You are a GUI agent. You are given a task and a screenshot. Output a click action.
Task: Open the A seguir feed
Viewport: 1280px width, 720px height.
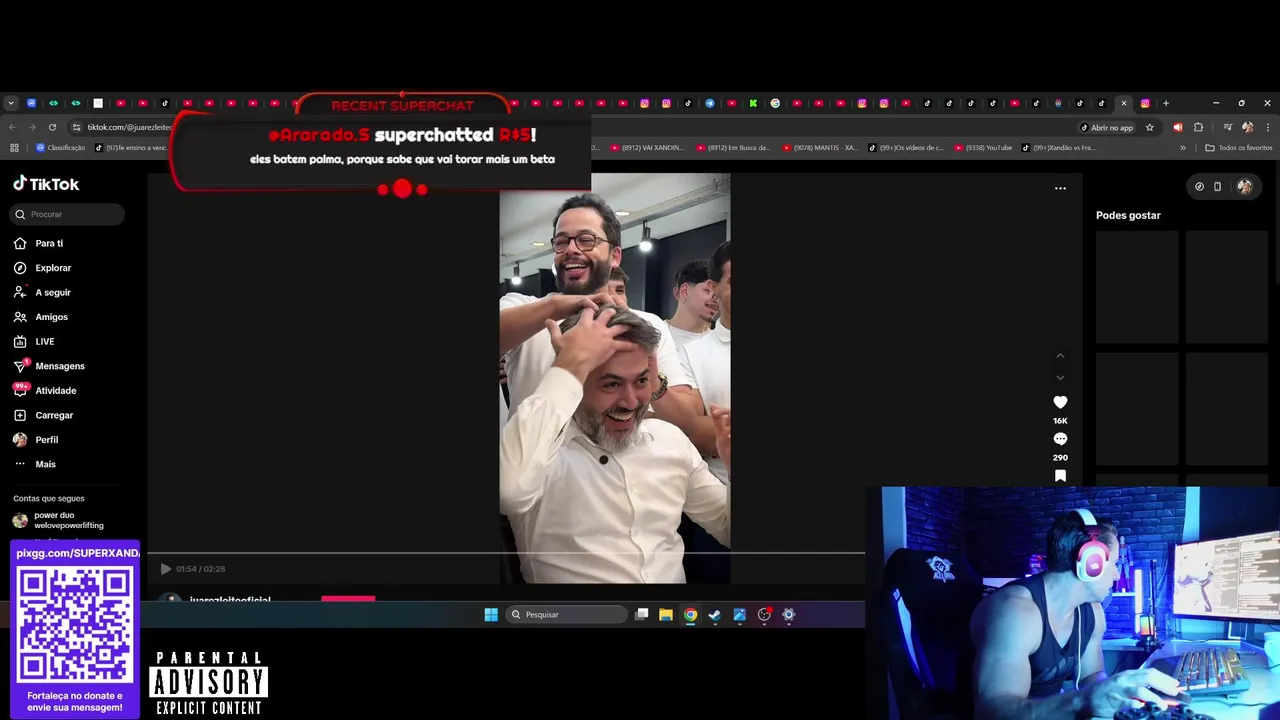pyautogui.click(x=42, y=292)
